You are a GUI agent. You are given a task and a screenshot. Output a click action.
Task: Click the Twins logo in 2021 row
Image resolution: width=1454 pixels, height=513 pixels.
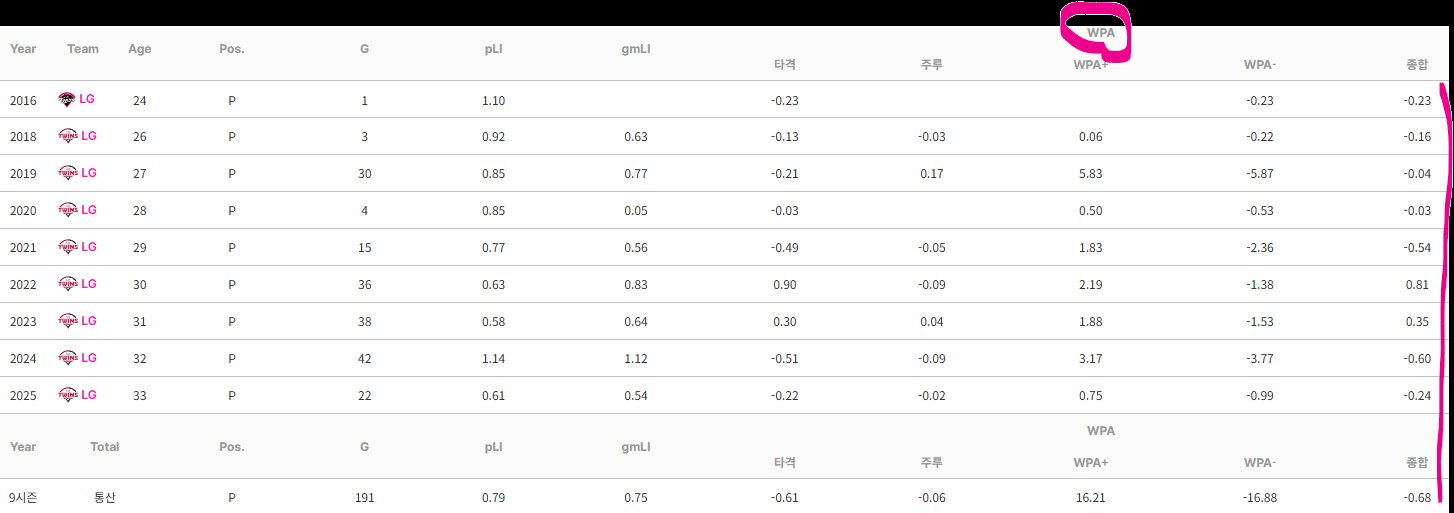(x=67, y=247)
